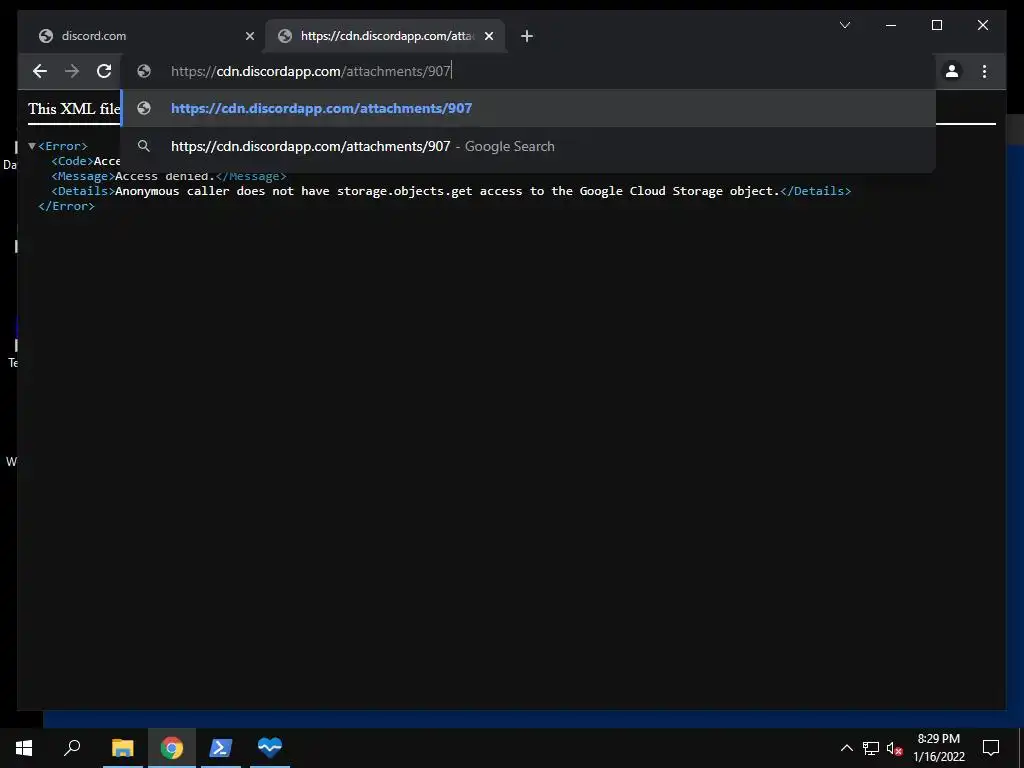1024x768 pixels.
Task: Click the Access denied message text
Action: [165, 176]
